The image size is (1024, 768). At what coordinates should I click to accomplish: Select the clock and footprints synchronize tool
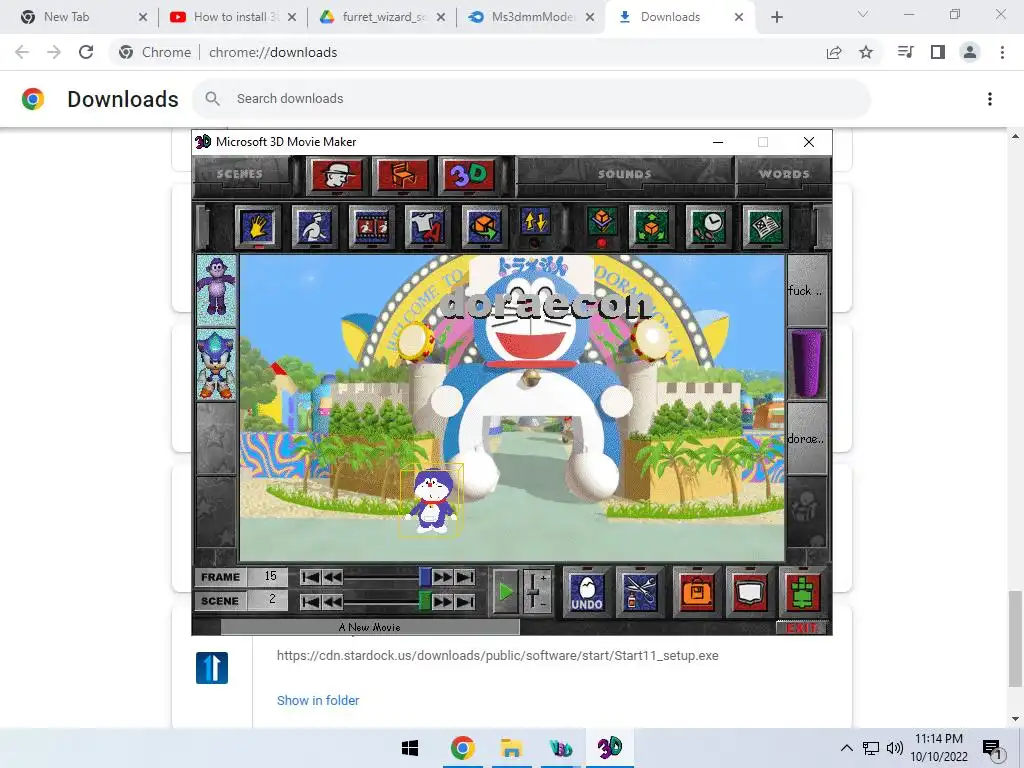coord(708,227)
